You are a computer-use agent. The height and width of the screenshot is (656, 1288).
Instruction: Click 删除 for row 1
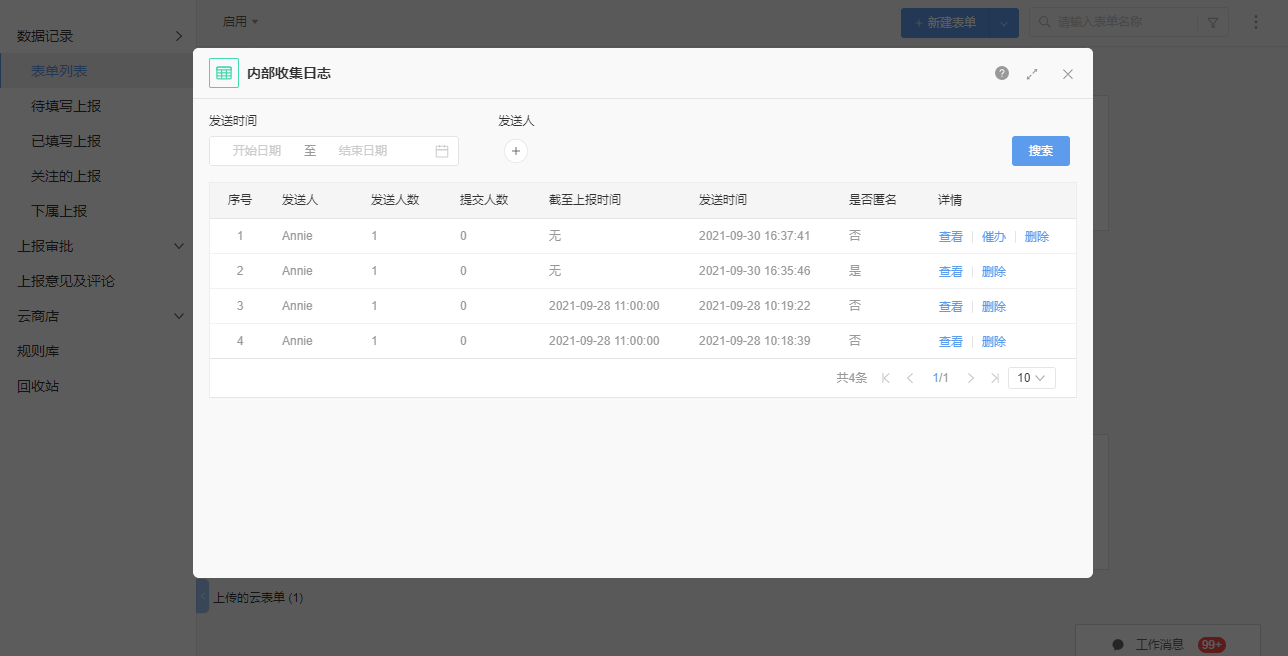tap(1036, 237)
